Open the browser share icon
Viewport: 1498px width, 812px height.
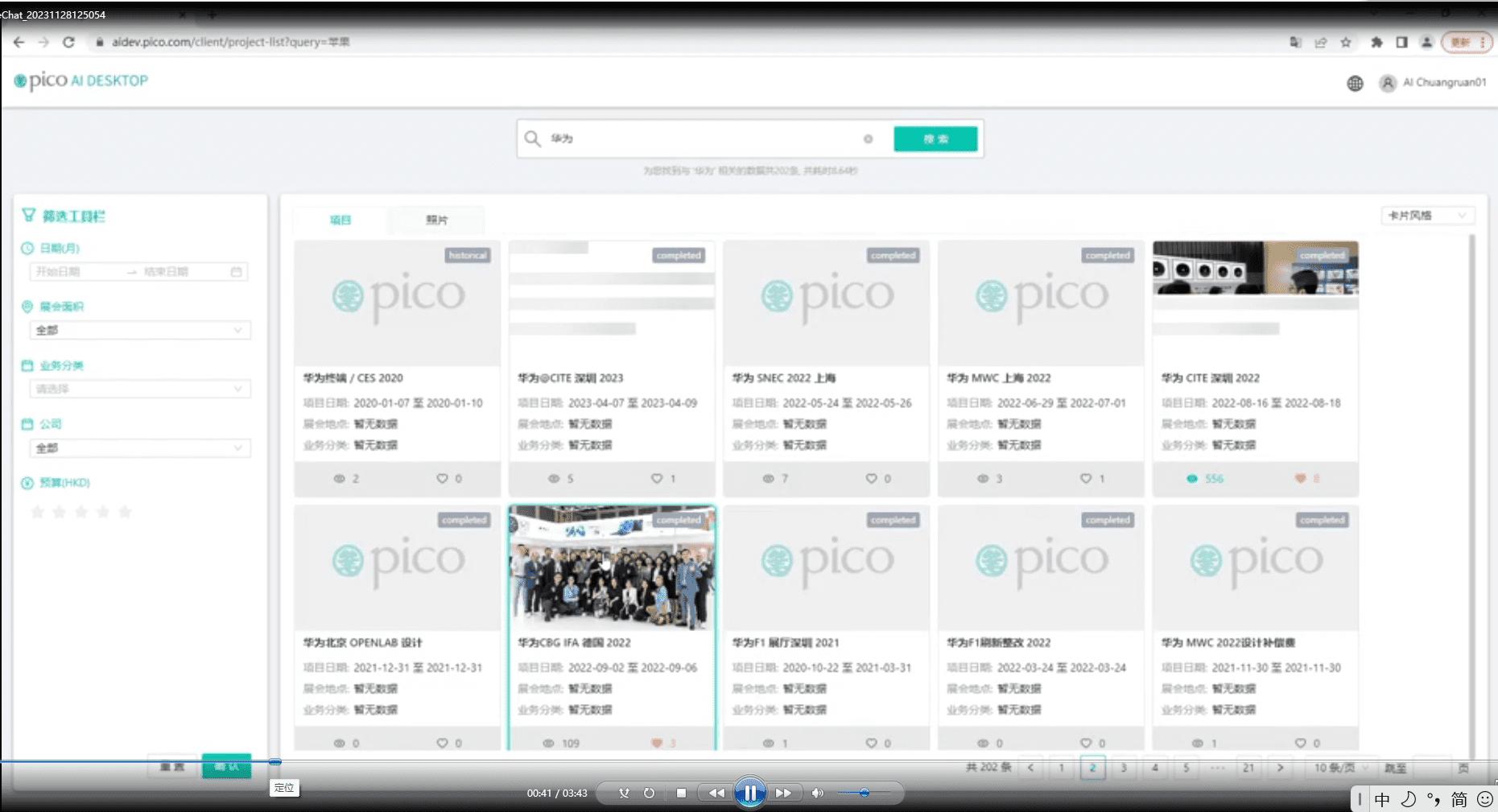coord(1321,43)
